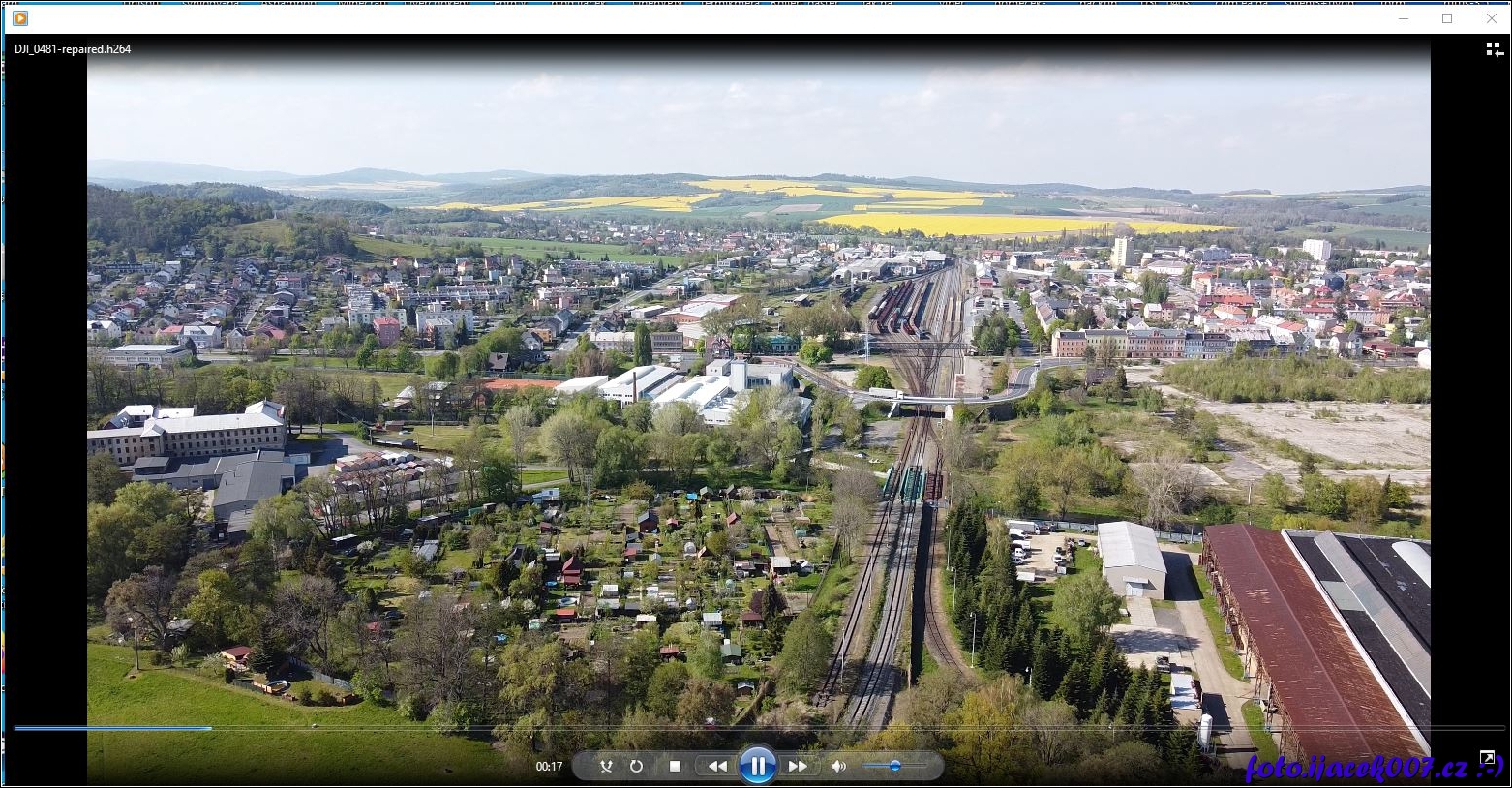Click the previous/rewind button
The height and width of the screenshot is (788, 1512).
click(x=717, y=766)
